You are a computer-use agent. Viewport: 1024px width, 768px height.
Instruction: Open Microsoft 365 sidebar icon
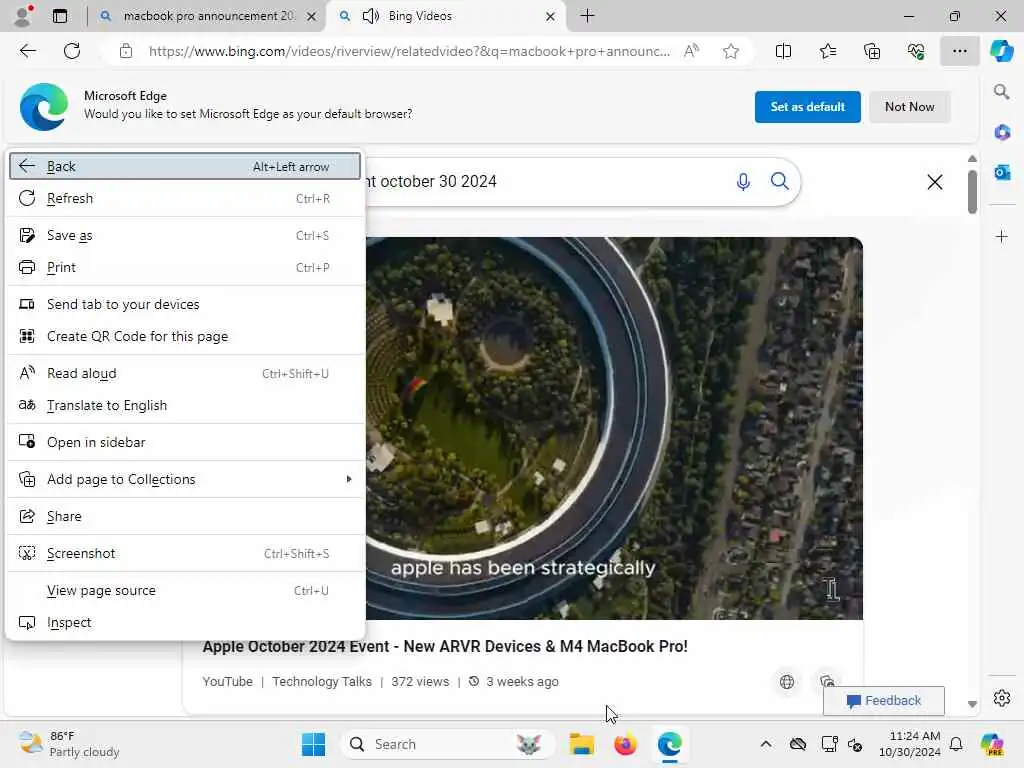point(1002,133)
